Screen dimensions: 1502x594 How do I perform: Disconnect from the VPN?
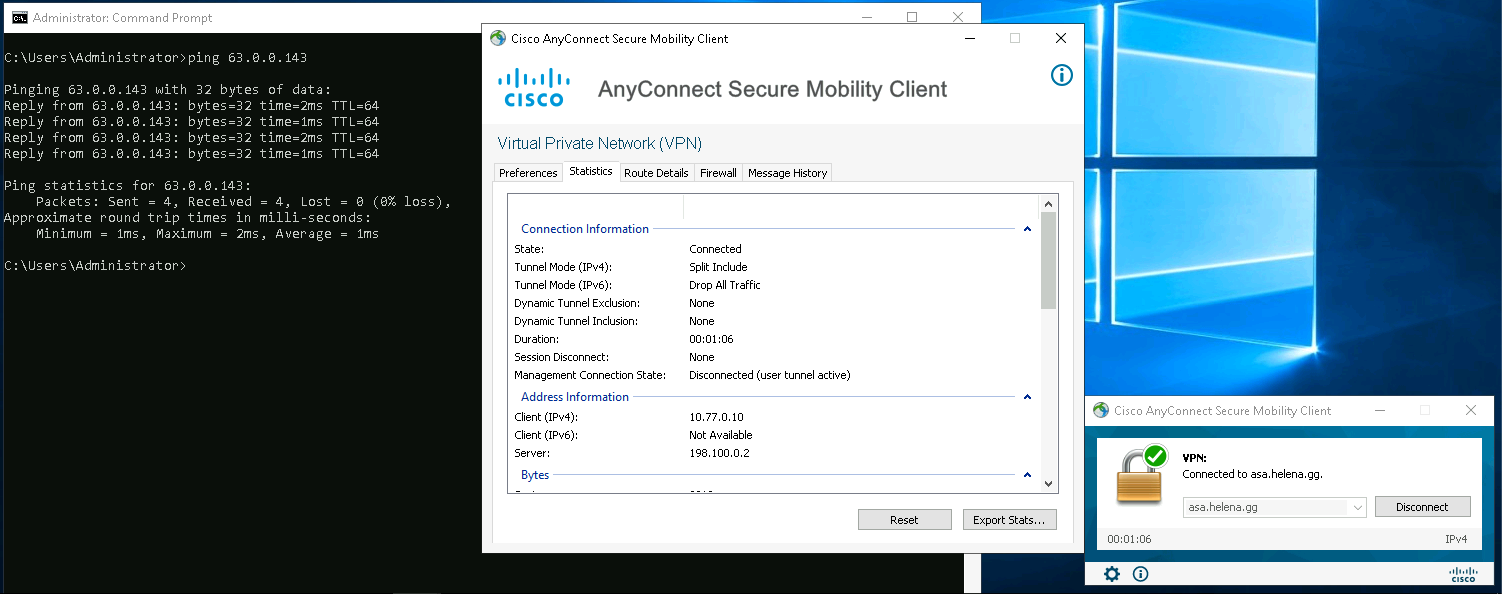click(x=1422, y=507)
